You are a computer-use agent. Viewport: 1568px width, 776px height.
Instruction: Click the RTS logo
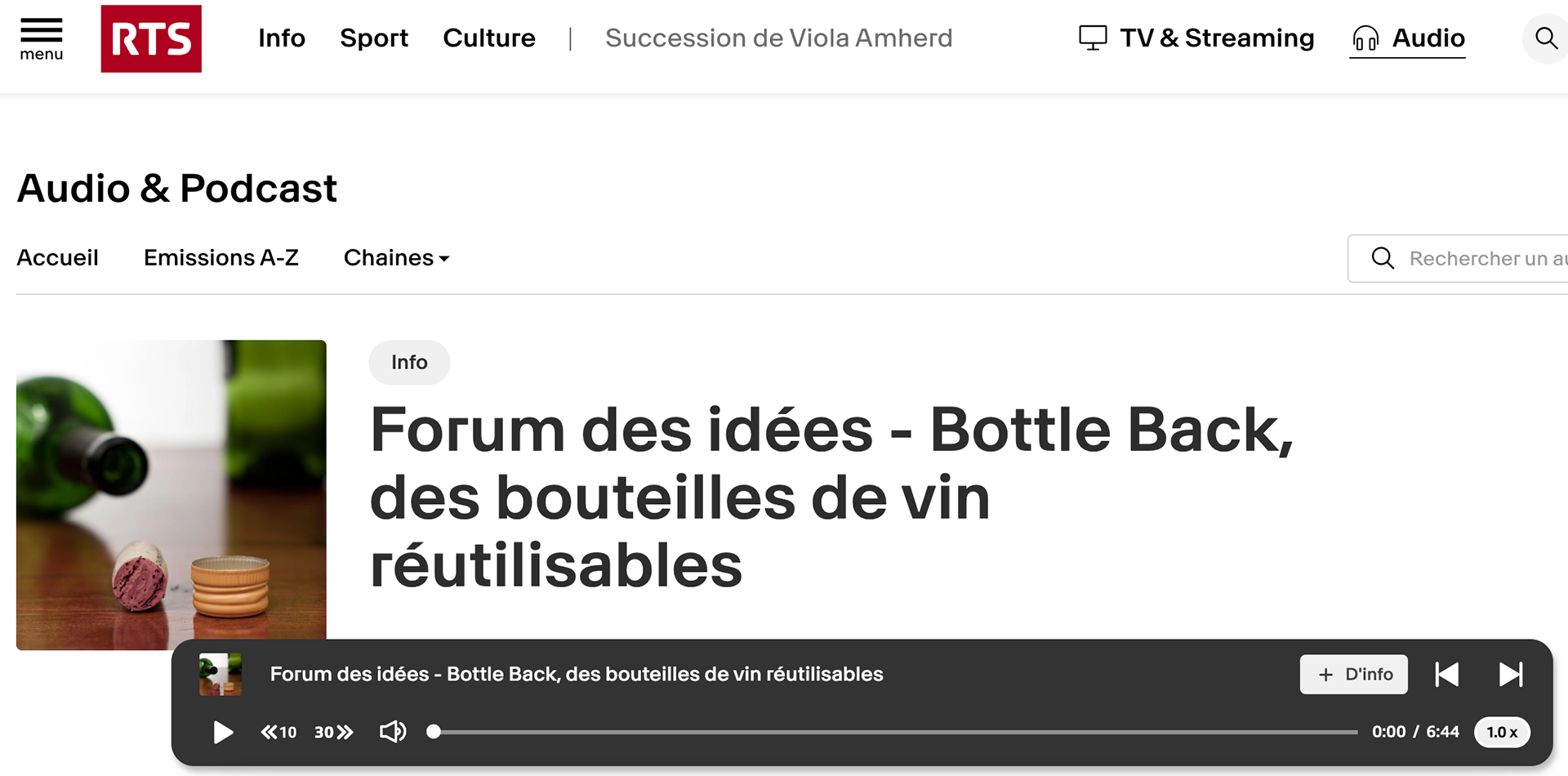point(151,38)
